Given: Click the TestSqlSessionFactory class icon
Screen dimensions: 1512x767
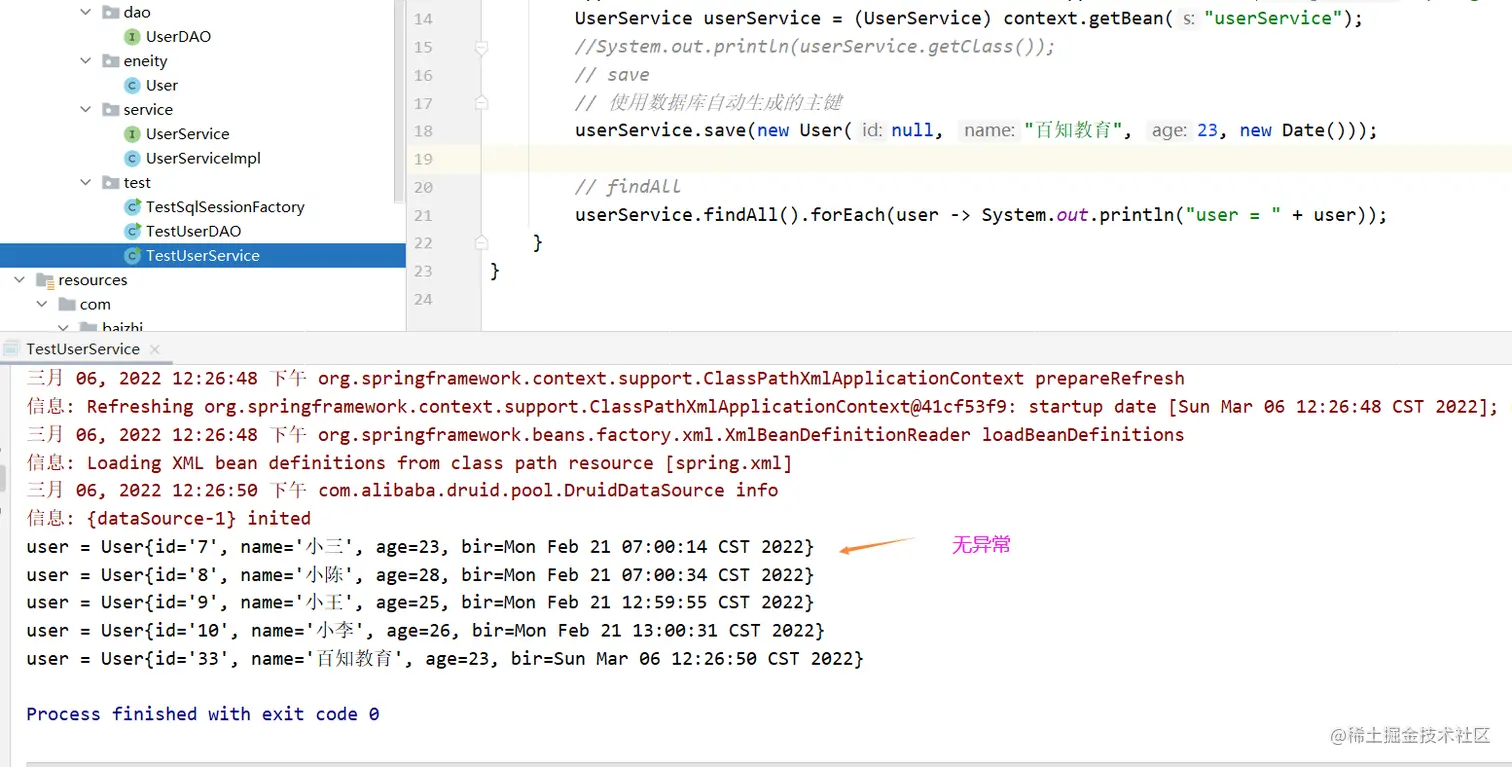Looking at the screenshot, I should coord(132,207).
